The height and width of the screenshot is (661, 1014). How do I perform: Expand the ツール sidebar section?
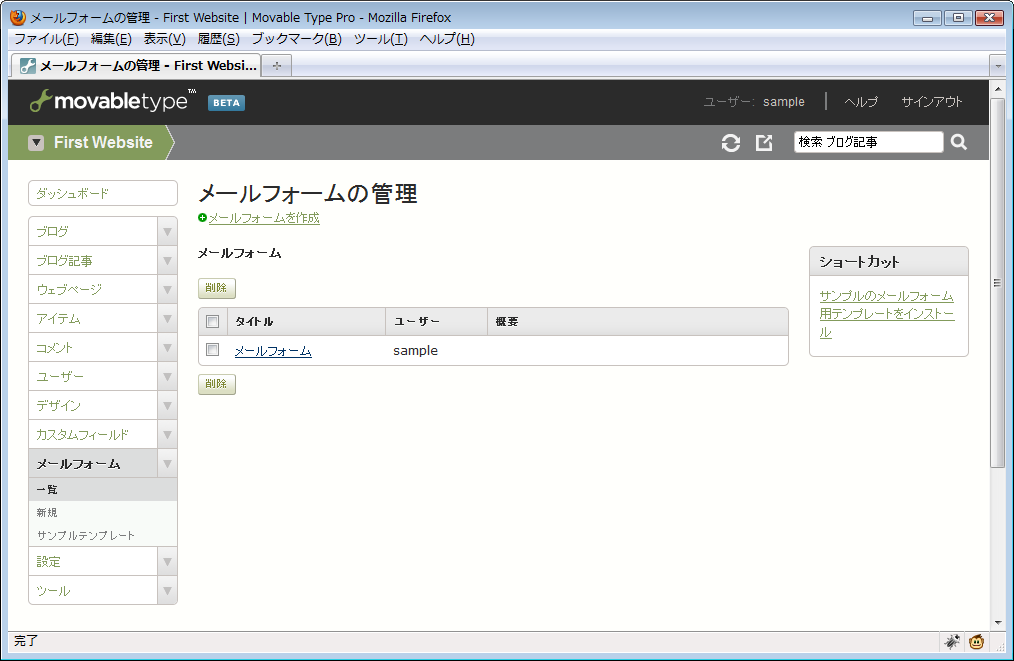pyautogui.click(x=166, y=590)
